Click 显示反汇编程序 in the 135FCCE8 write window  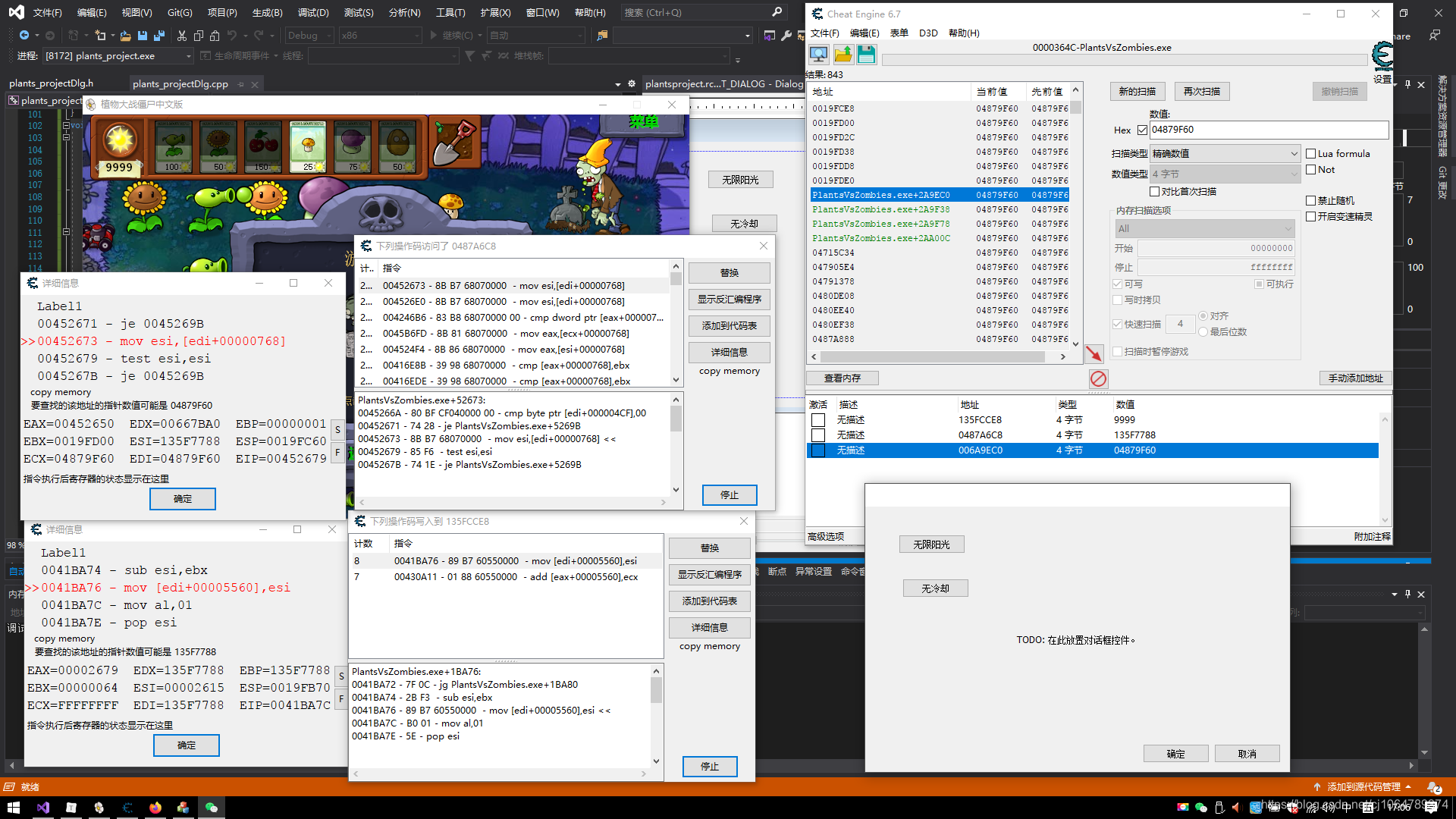pyautogui.click(x=710, y=575)
